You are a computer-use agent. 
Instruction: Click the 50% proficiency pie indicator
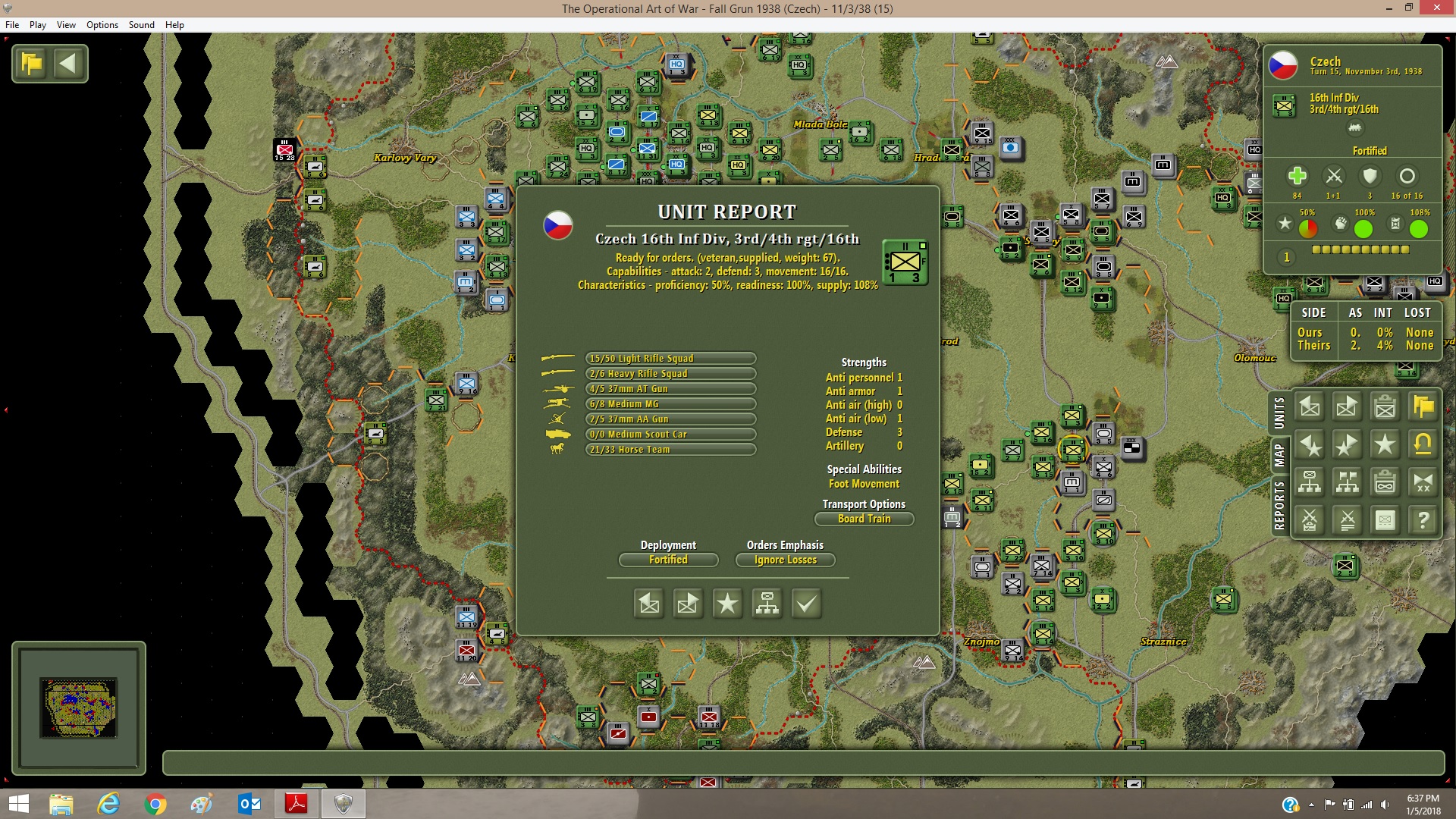coord(1308,227)
